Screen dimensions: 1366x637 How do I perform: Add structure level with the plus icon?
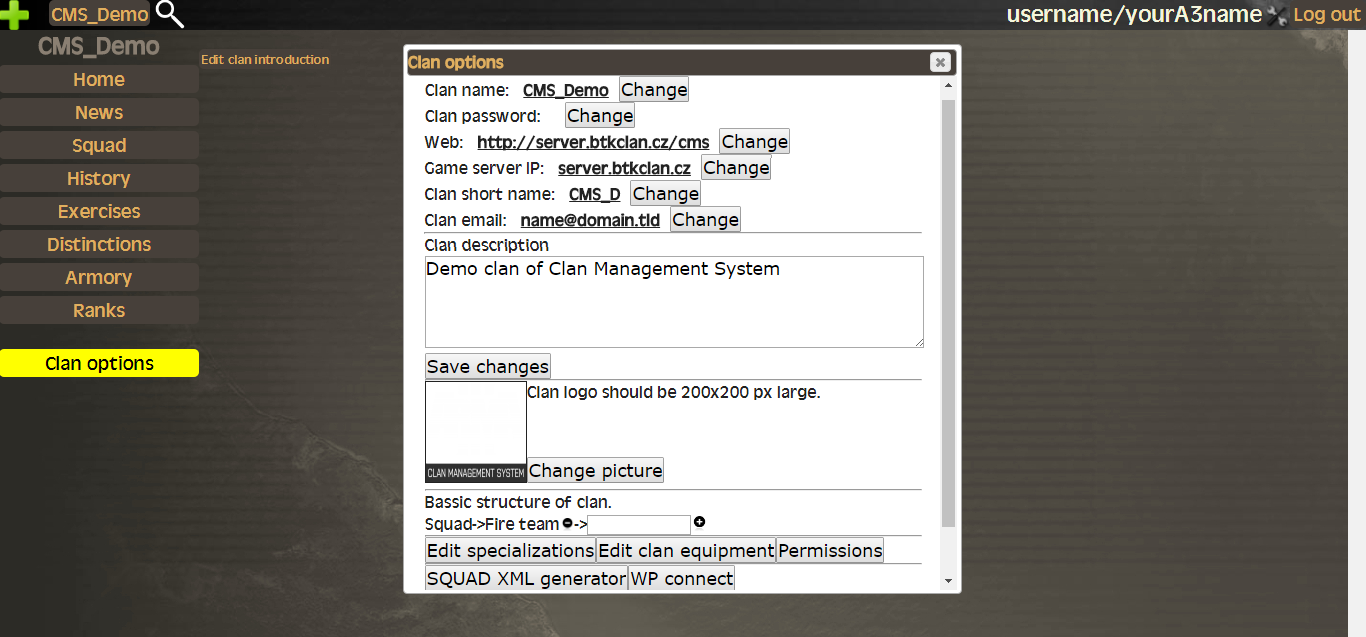tap(700, 522)
